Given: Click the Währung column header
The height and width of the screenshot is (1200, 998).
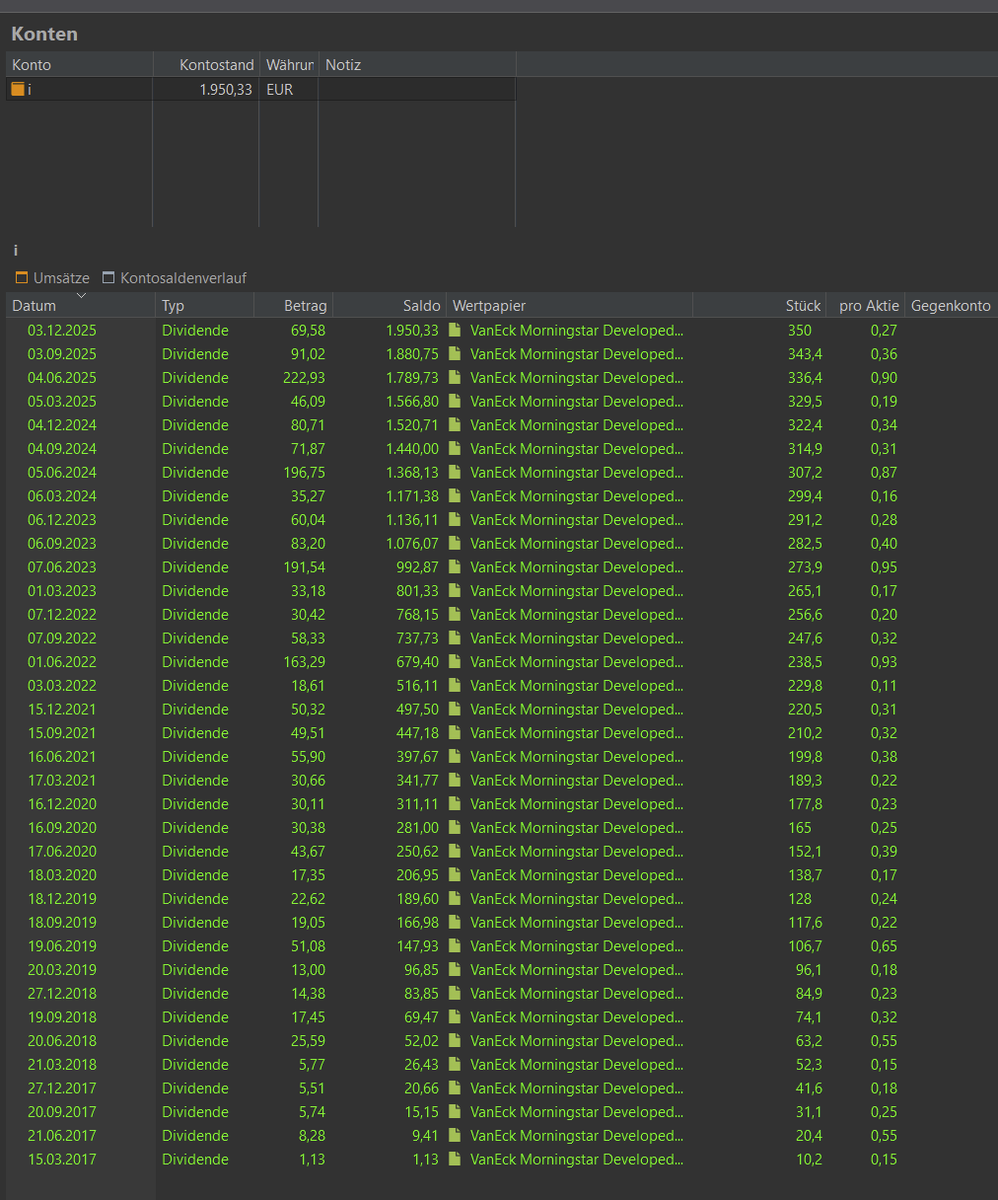Looking at the screenshot, I should [x=289, y=65].
